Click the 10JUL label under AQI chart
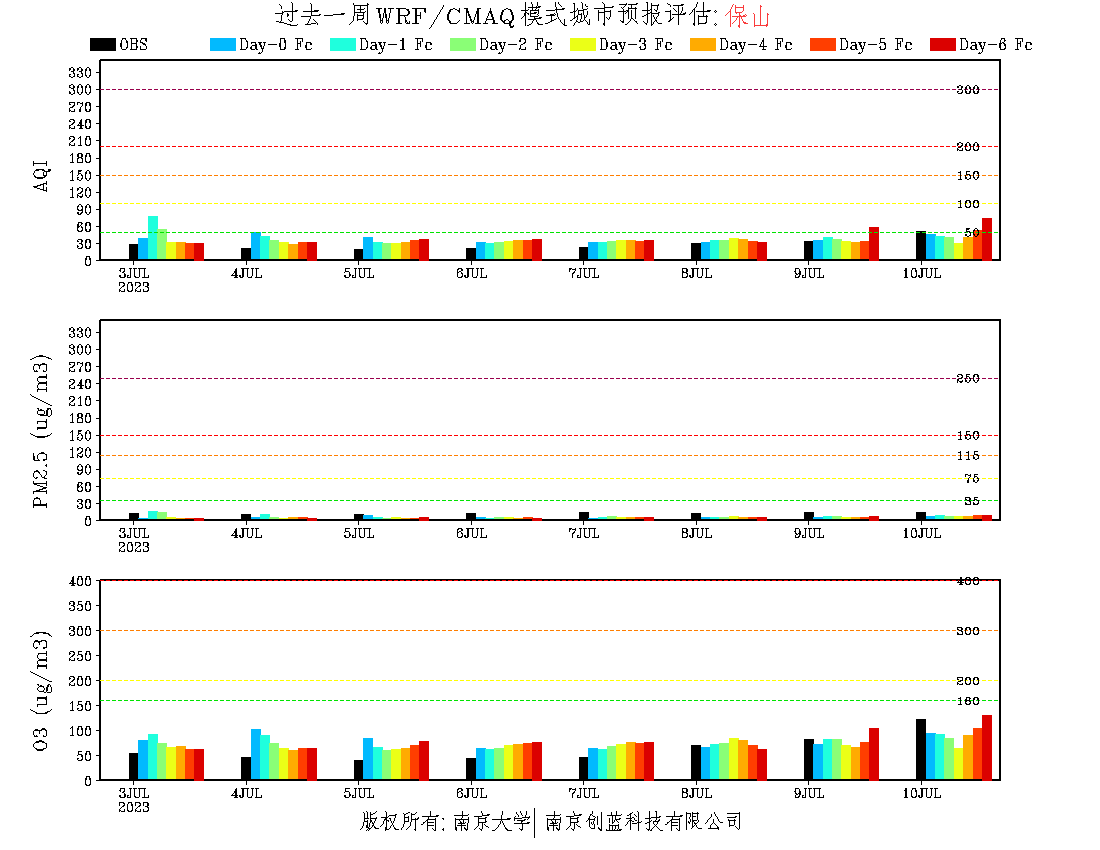This screenshot has height=850, width=1100. point(921,274)
